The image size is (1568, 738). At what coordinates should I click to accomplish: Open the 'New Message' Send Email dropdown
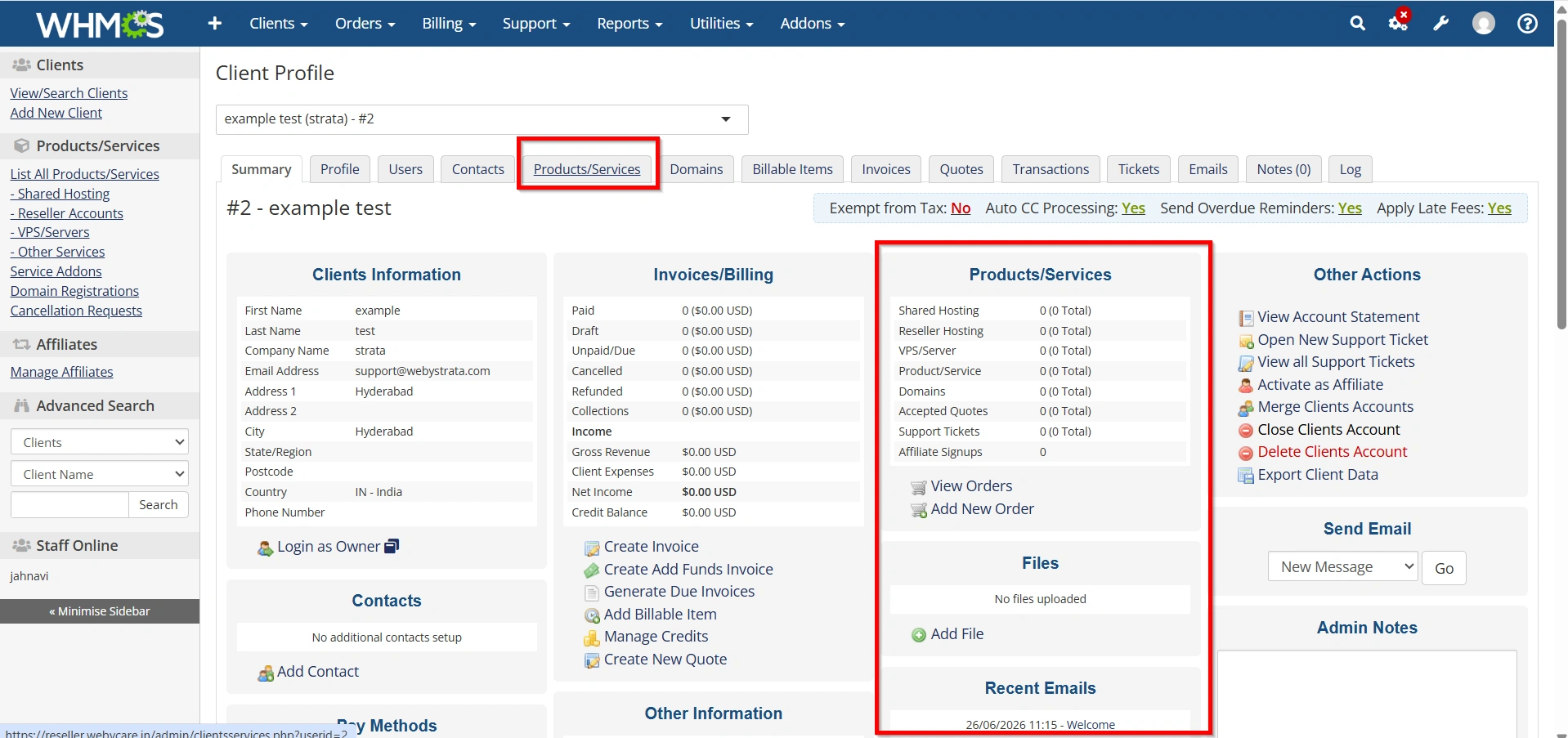[x=1342, y=566]
